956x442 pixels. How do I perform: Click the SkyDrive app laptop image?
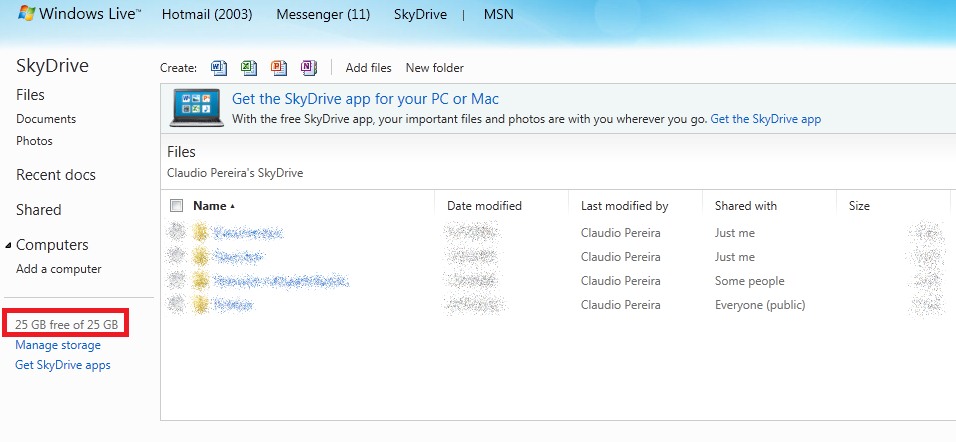click(x=196, y=109)
